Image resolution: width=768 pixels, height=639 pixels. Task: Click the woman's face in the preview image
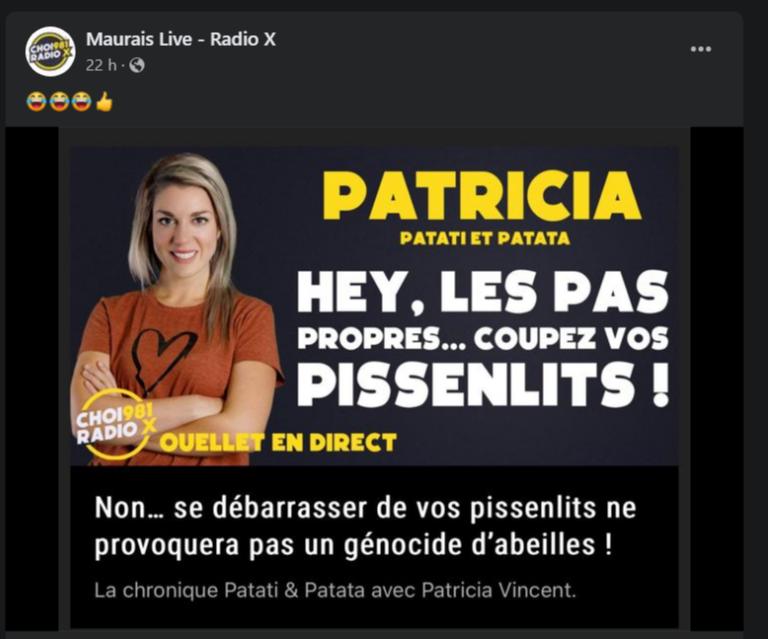[185, 233]
